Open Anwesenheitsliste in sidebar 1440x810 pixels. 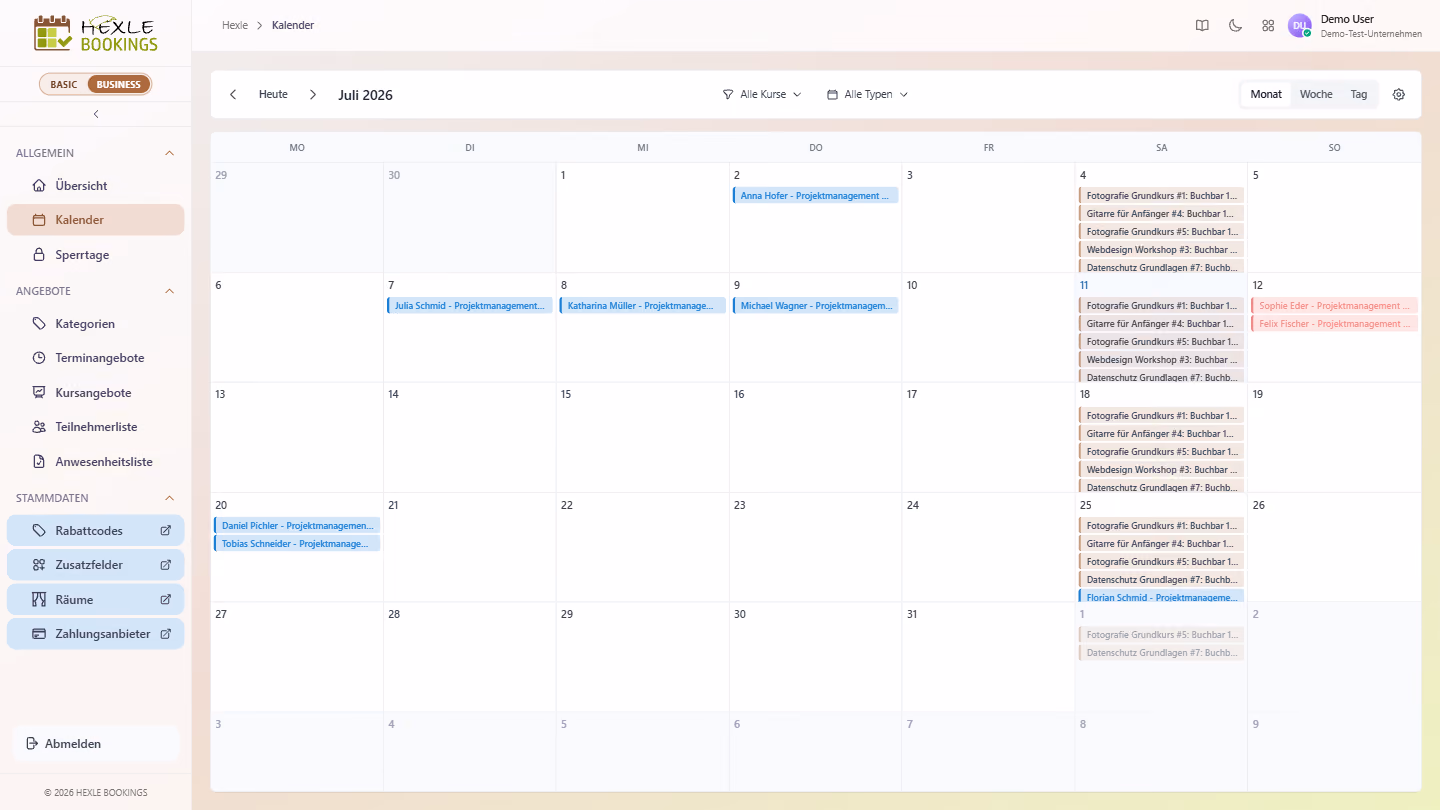click(x=96, y=462)
